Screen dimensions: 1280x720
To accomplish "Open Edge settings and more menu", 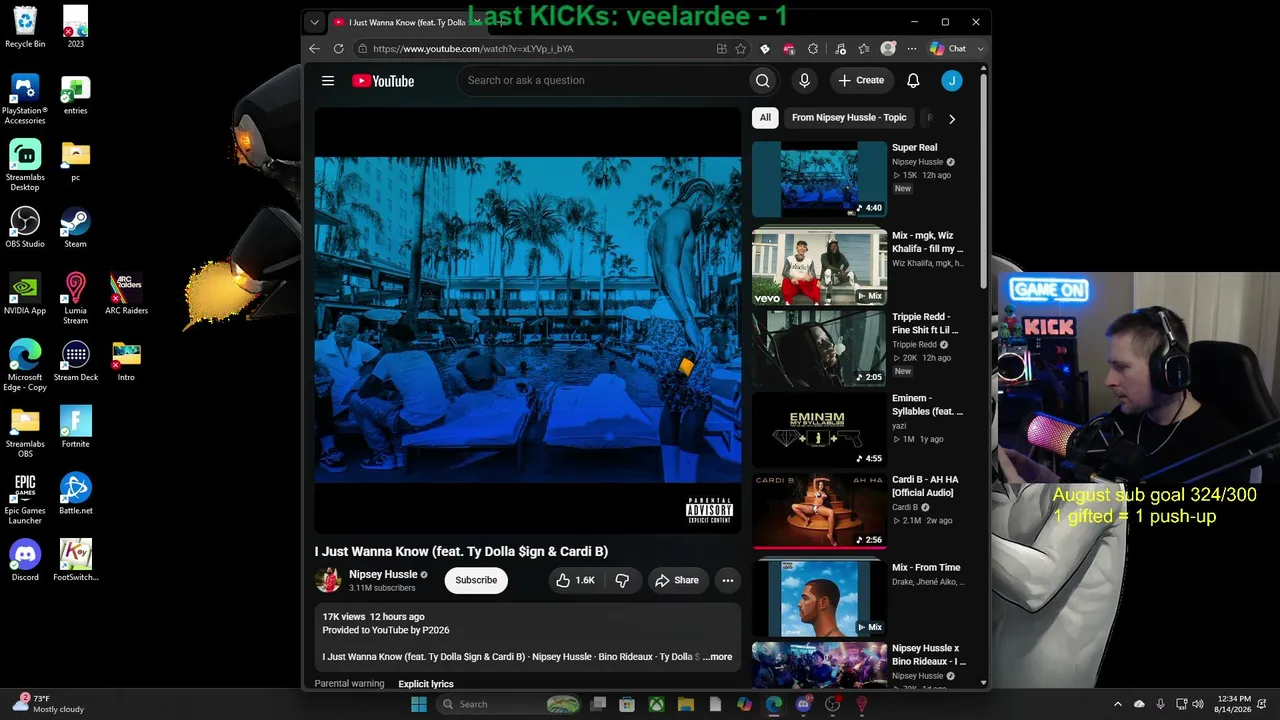I will (x=912, y=48).
